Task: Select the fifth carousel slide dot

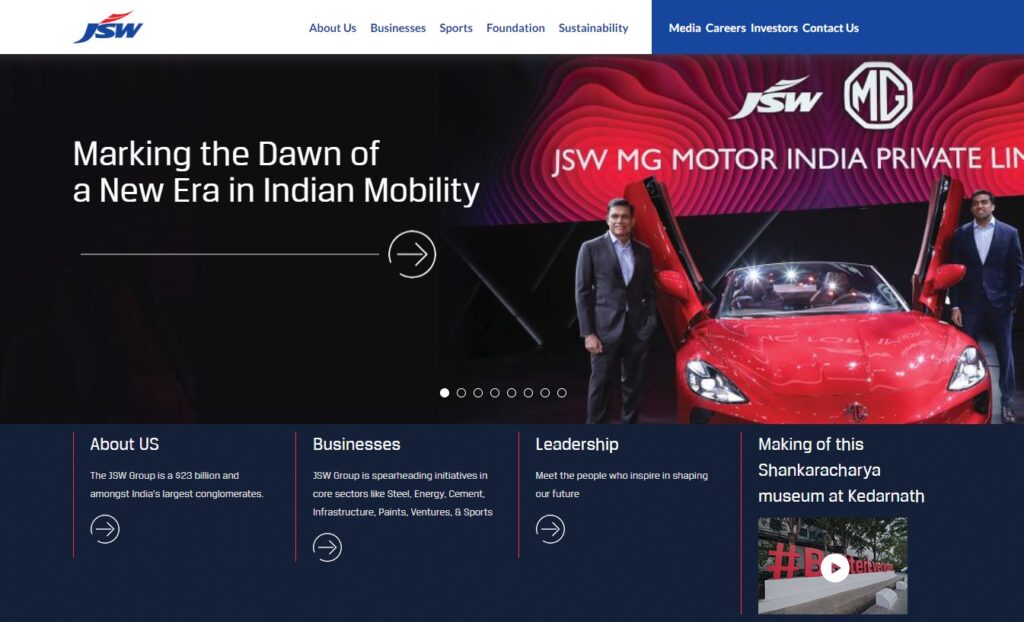Action: [511, 393]
